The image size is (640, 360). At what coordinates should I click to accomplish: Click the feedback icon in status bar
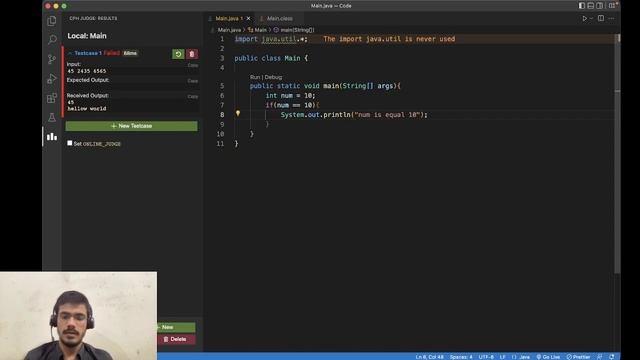pyautogui.click(x=599, y=357)
